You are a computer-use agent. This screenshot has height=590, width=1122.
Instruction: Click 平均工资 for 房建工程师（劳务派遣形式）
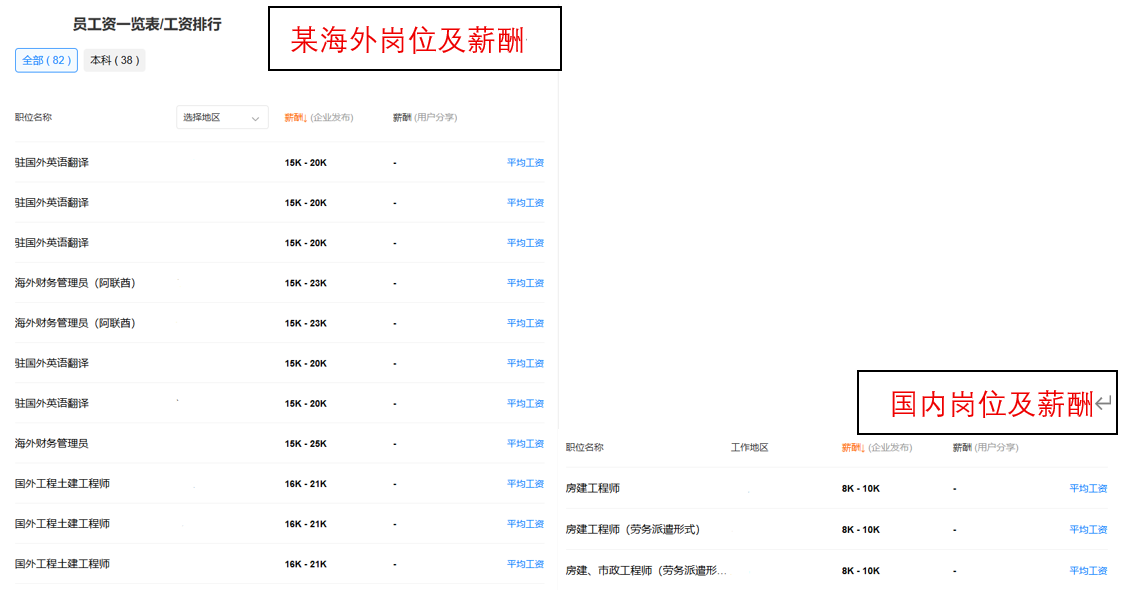1088,530
